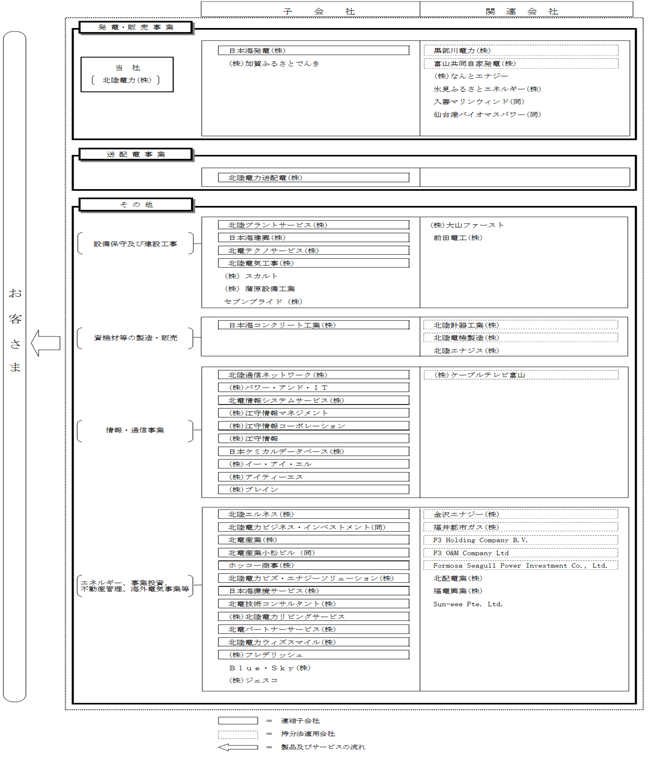The height and width of the screenshot is (757, 650).
Task: Click Formosa Seagull Power Investment Co., Ltd.
Action: click(521, 565)
